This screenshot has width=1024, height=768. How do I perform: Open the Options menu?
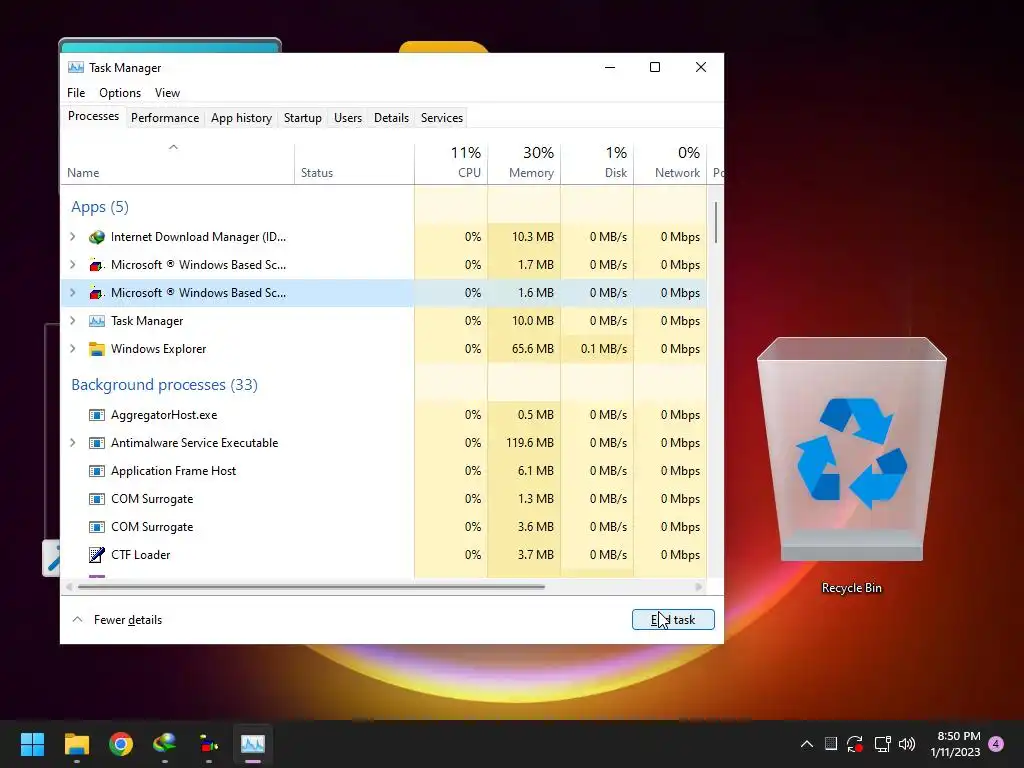[120, 93]
